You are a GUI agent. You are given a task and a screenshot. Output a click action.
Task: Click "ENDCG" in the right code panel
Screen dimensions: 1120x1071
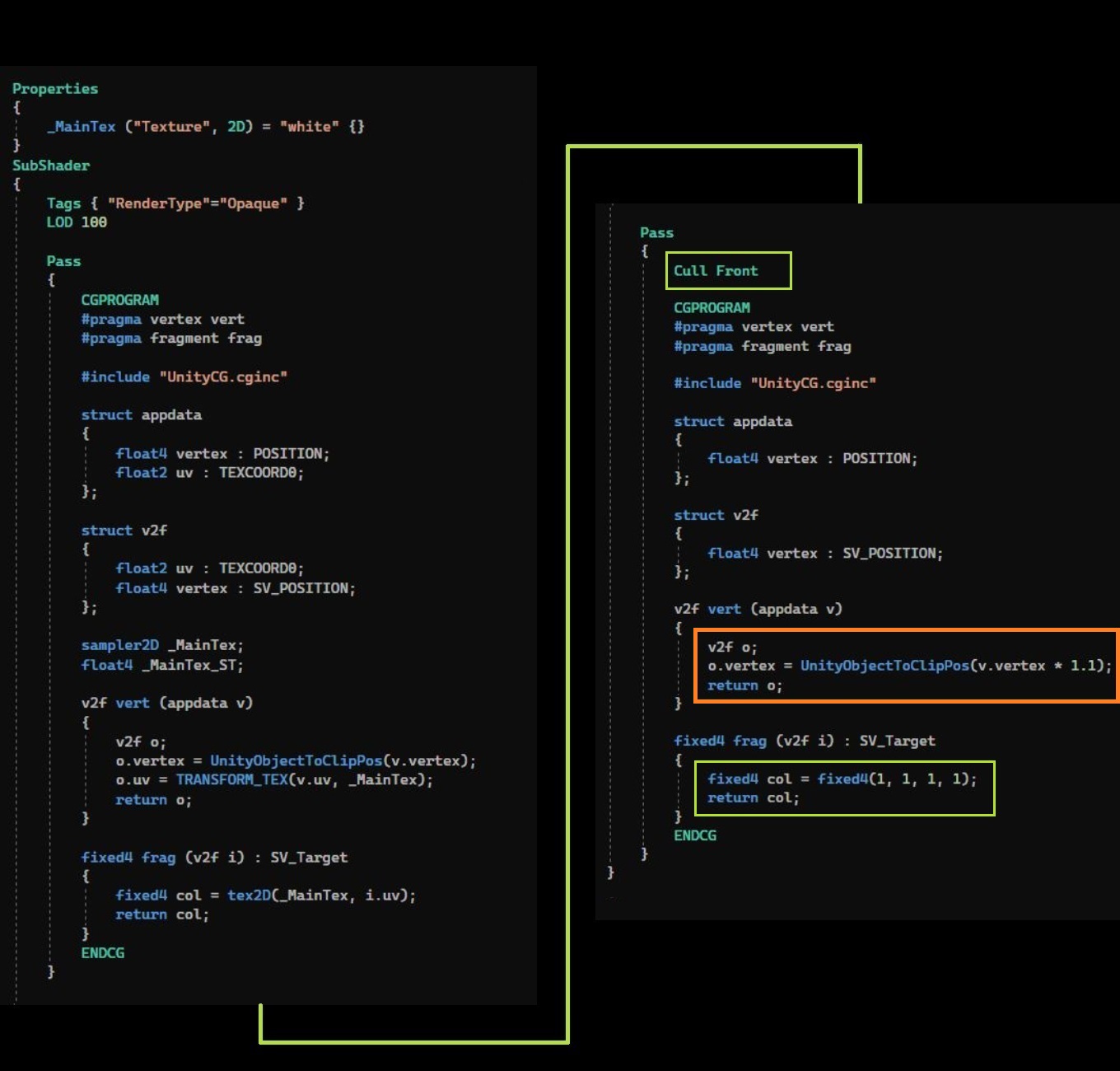point(695,835)
